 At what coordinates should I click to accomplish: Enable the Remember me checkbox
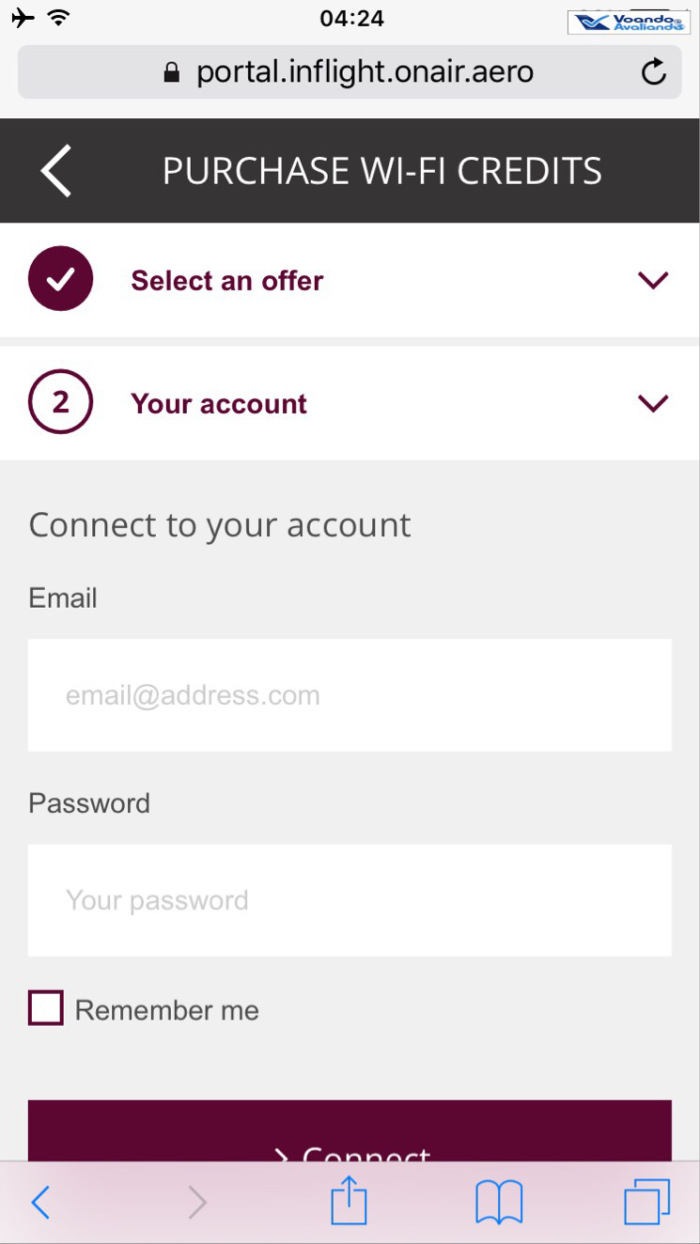[x=46, y=1009]
